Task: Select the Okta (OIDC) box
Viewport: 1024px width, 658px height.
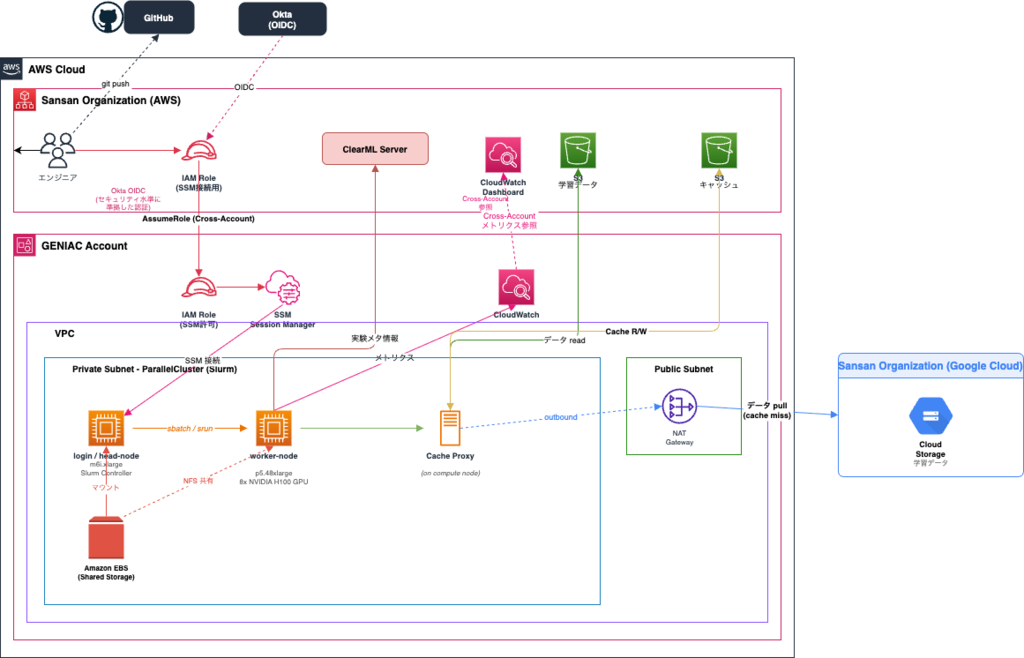Action: tap(282, 19)
